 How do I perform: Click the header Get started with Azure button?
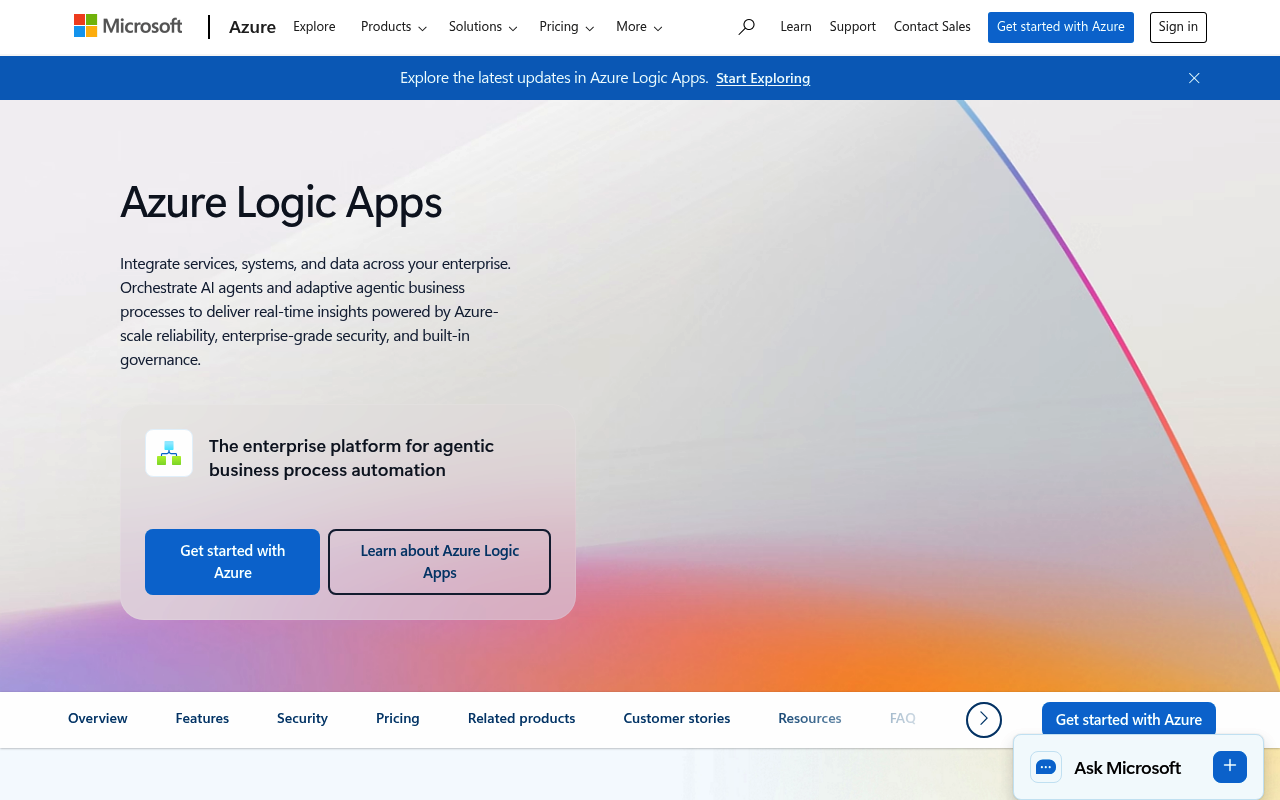(x=1061, y=27)
